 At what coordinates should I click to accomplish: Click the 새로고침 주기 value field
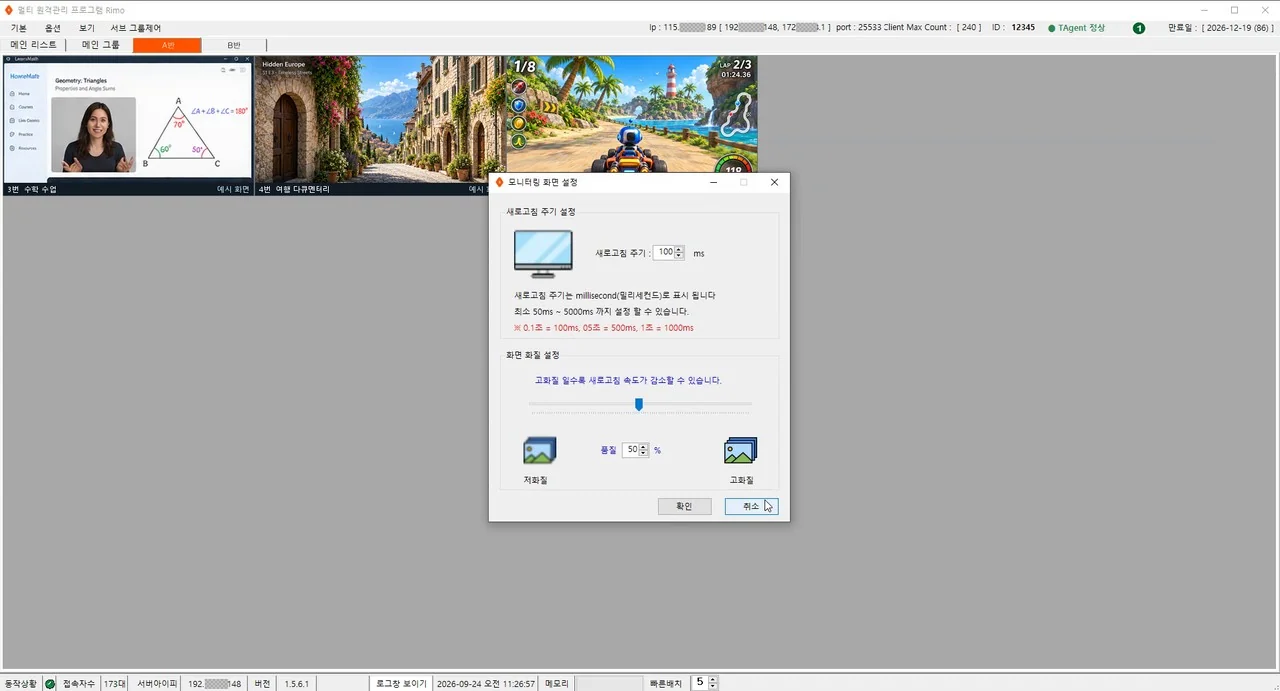click(x=664, y=253)
